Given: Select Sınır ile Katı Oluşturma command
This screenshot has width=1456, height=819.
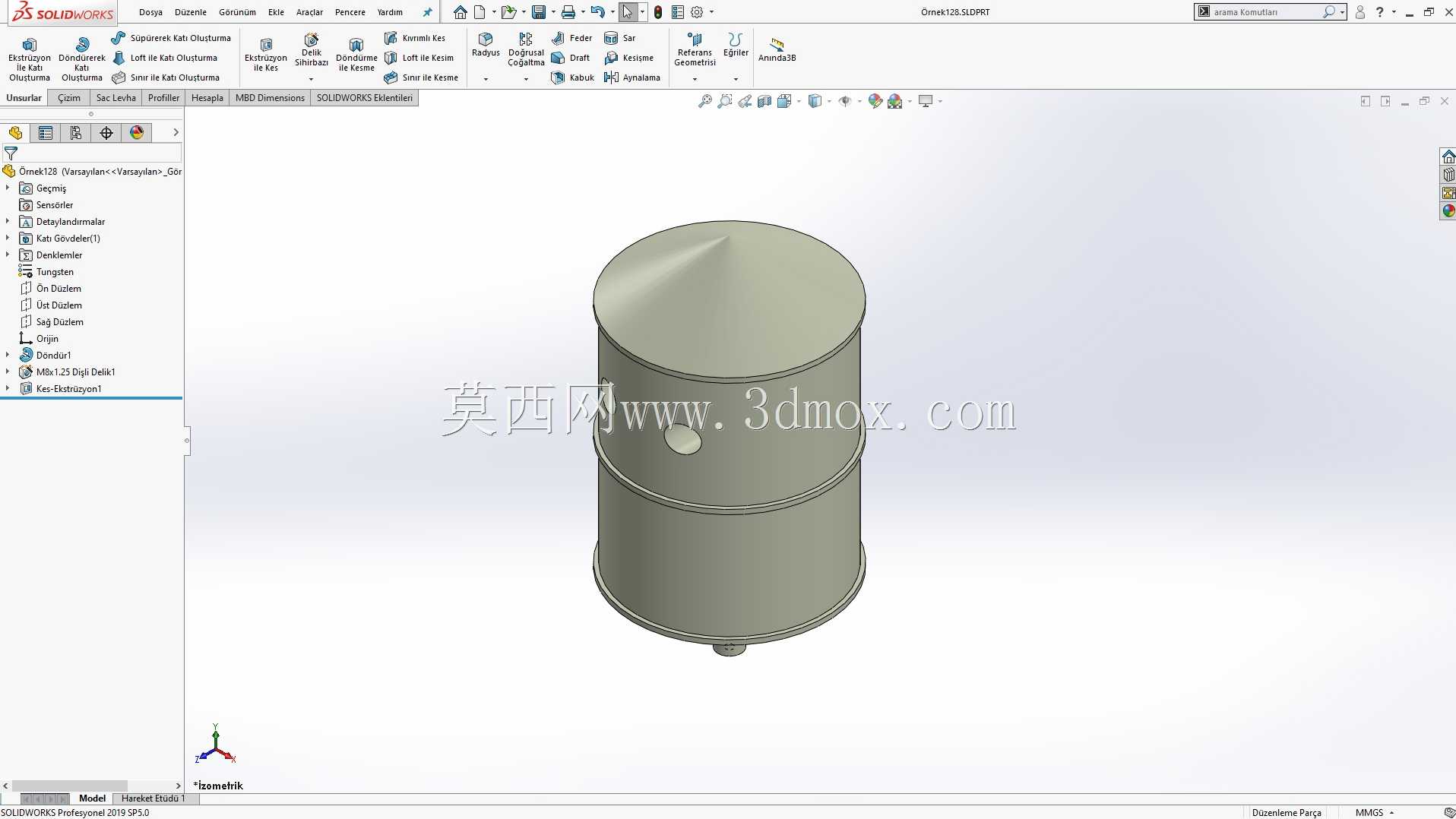Looking at the screenshot, I should (166, 77).
